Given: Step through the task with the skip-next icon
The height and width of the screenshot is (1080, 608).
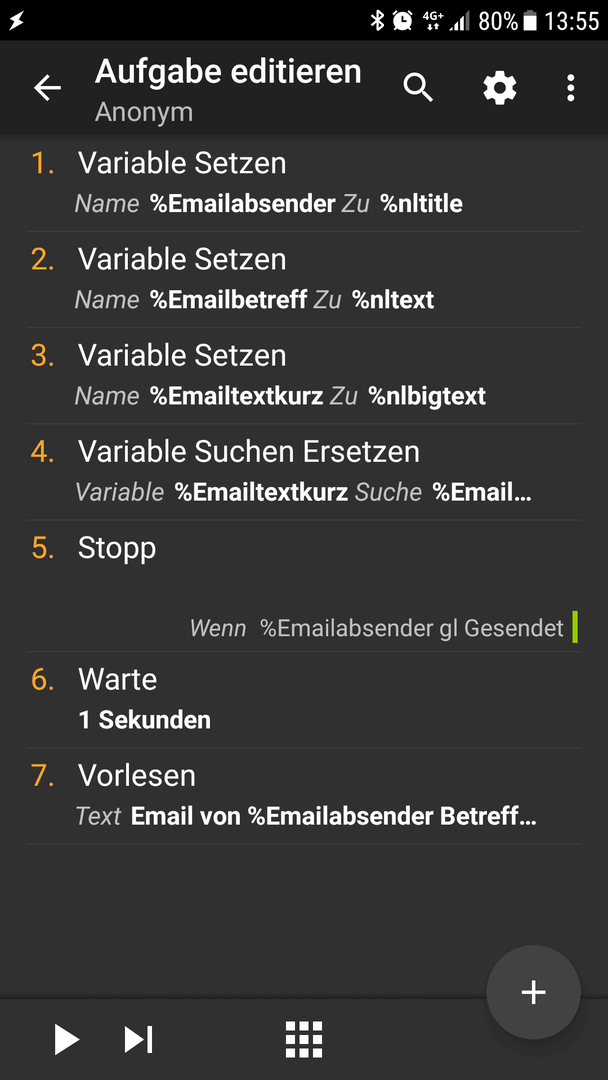Looking at the screenshot, I should tap(138, 1039).
